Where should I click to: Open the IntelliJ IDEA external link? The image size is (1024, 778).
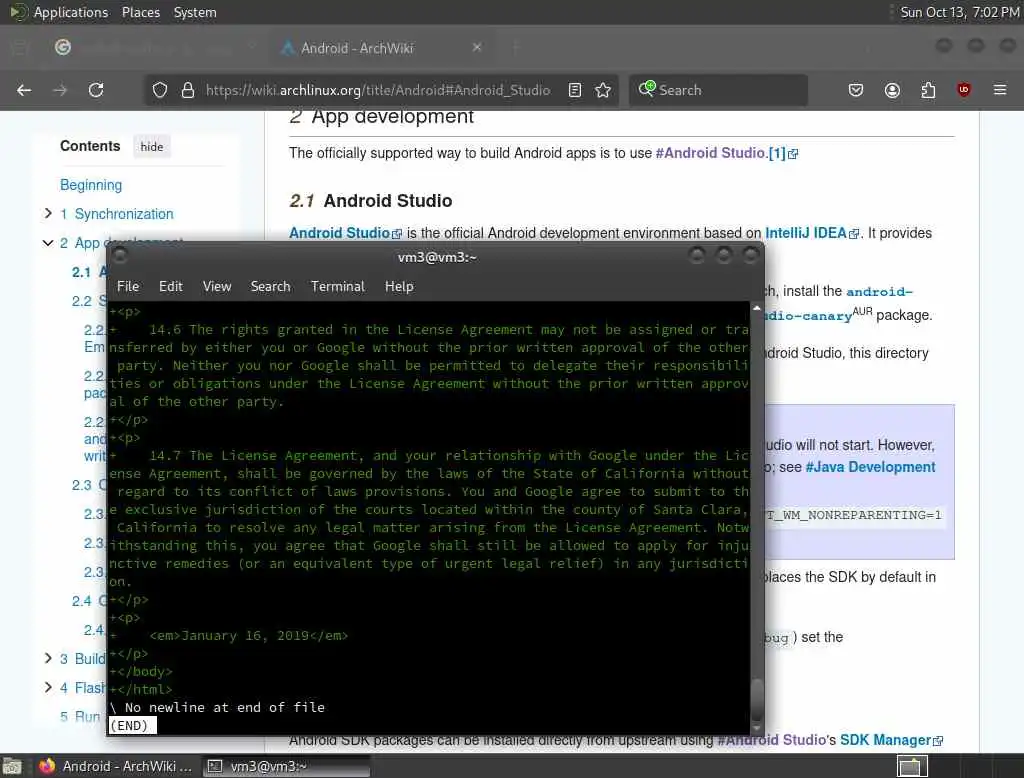pos(812,233)
